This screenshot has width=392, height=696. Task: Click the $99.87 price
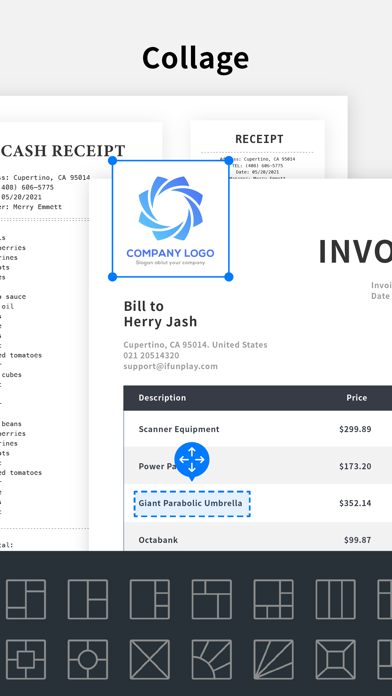(x=358, y=540)
